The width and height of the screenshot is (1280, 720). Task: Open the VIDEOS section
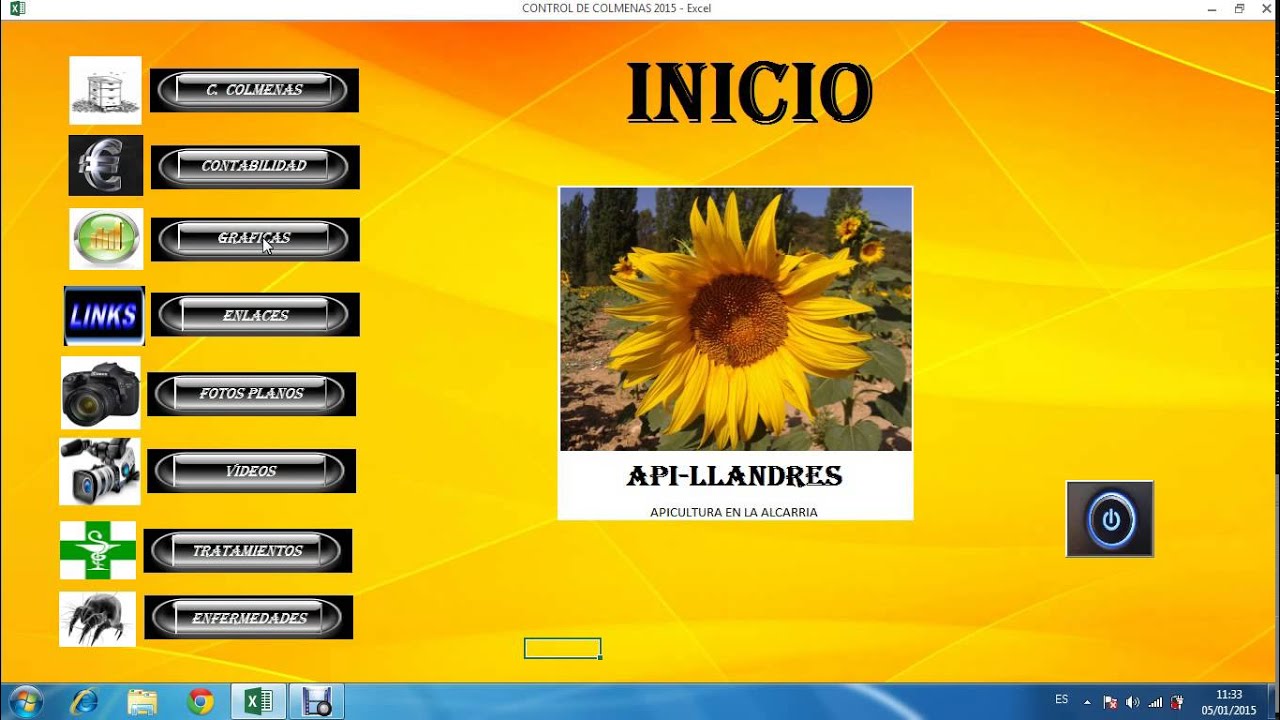tap(251, 471)
